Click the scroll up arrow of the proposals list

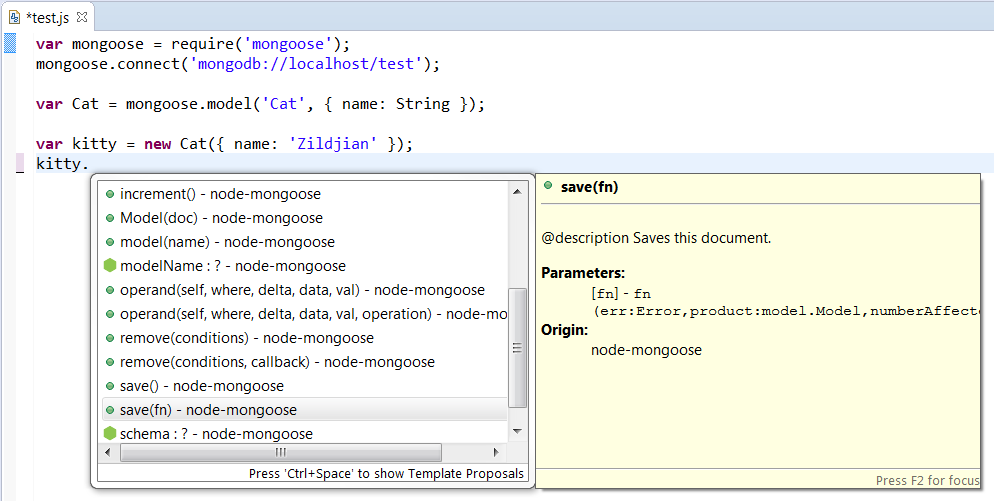tap(517, 191)
